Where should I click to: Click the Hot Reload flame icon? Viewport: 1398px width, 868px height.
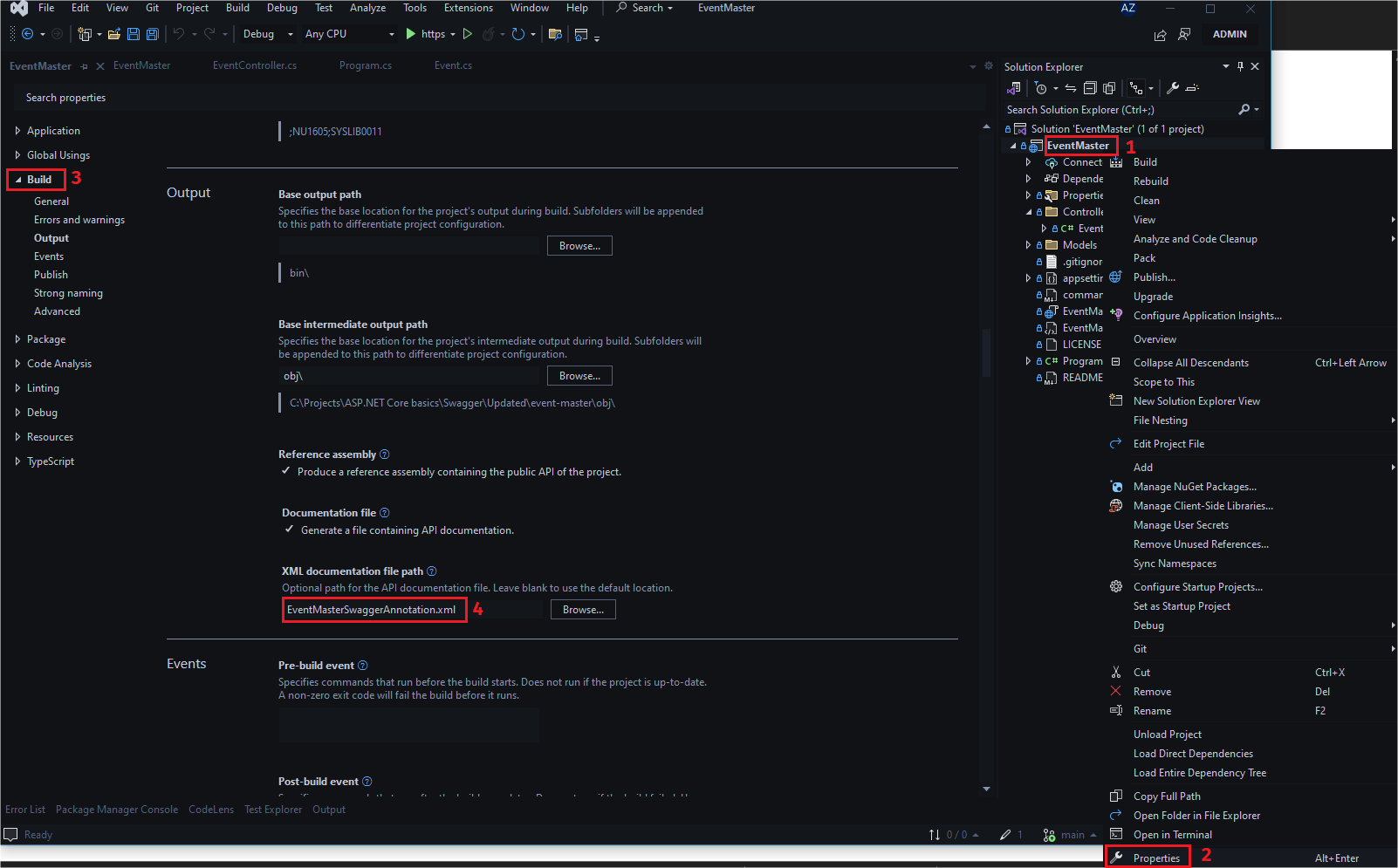coord(489,34)
